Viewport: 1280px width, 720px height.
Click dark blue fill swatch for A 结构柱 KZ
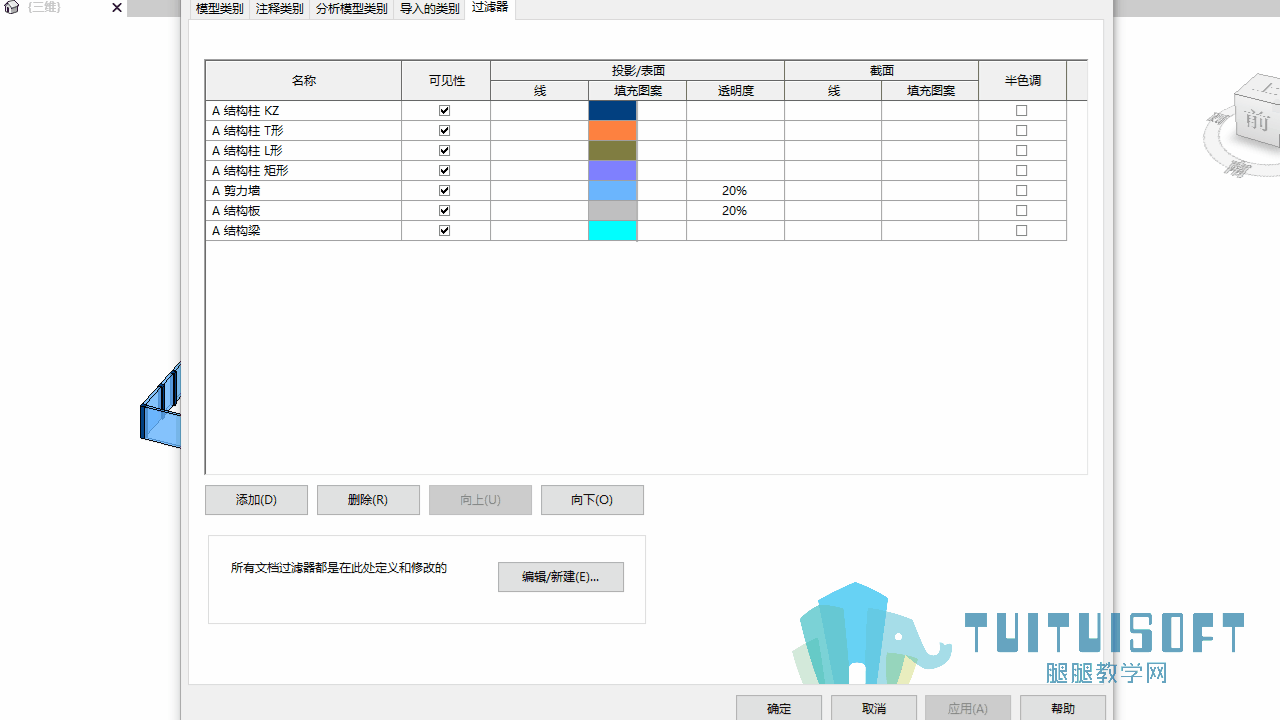click(613, 111)
